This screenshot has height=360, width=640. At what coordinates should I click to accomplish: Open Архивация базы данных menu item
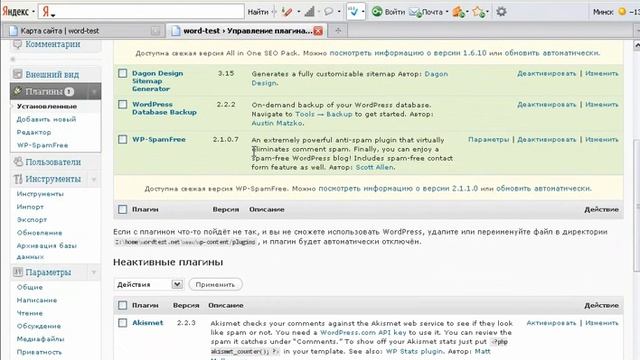point(47,251)
